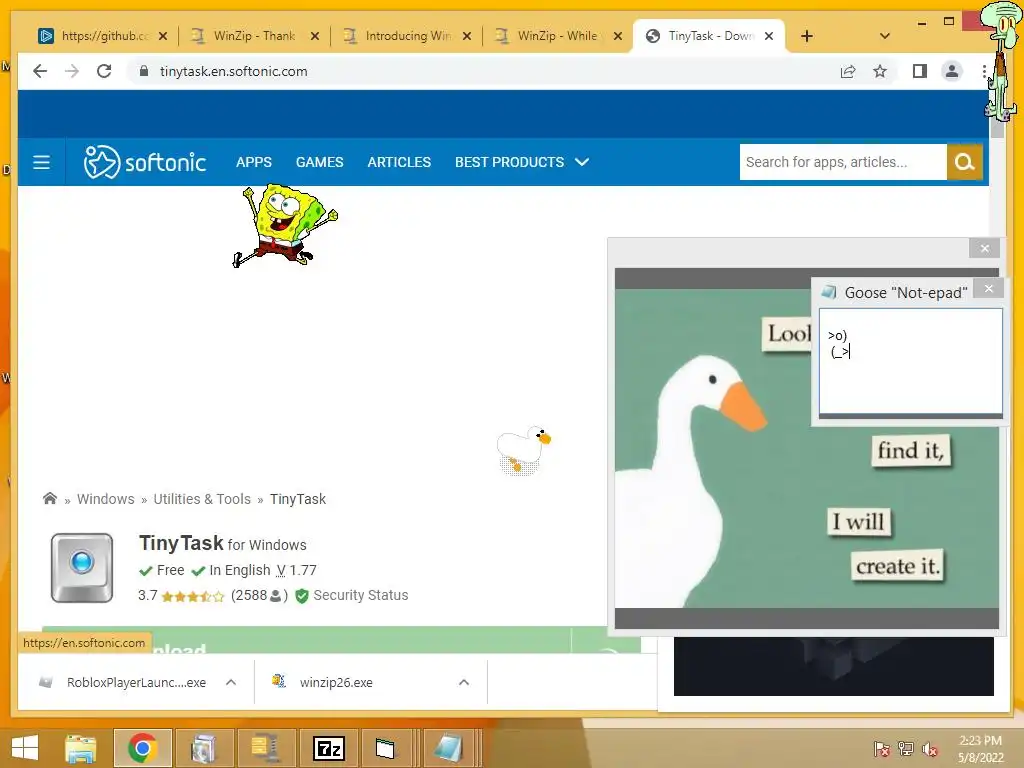Close the github tab

point(163,36)
